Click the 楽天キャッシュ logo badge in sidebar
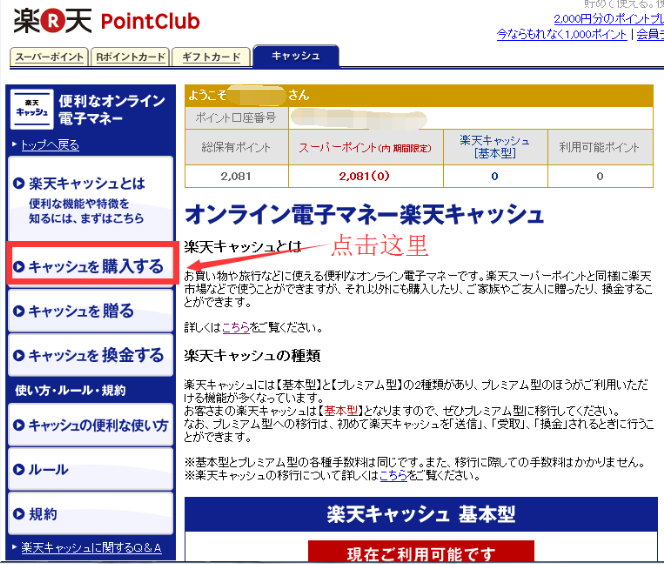This screenshot has width=664, height=564. 32,109
